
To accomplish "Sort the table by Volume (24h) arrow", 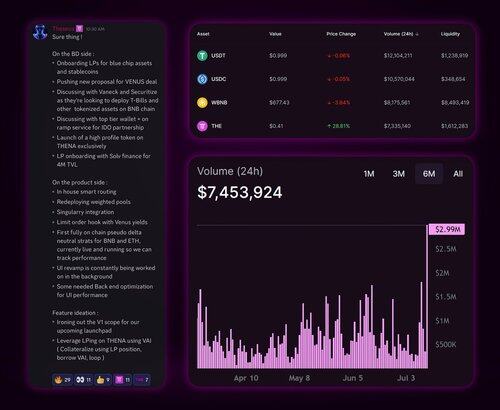I will click(417, 34).
